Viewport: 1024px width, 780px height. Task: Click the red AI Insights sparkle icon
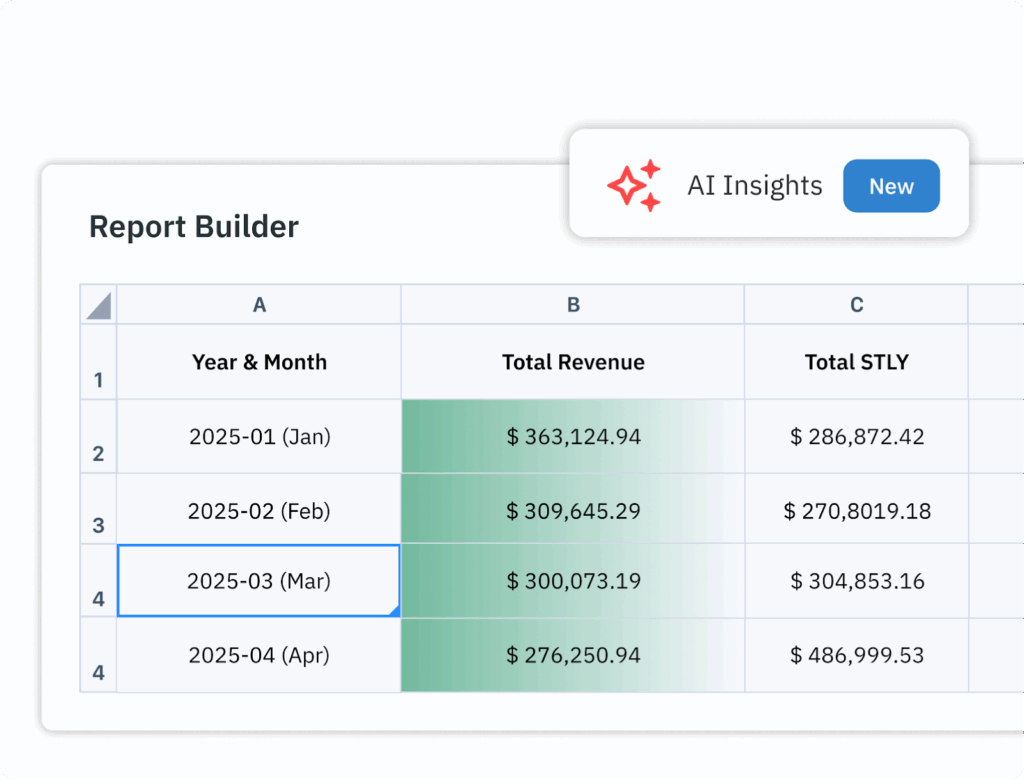click(x=634, y=185)
